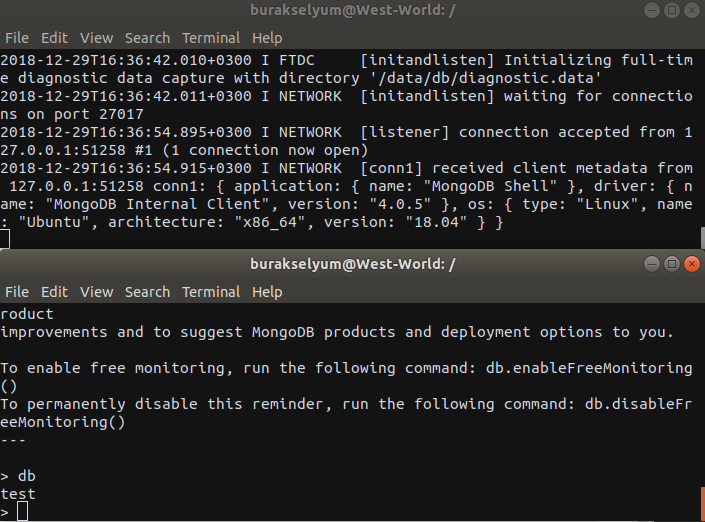Open File menu in bottom terminal
Viewport: 705px width, 522px height.
point(17,292)
